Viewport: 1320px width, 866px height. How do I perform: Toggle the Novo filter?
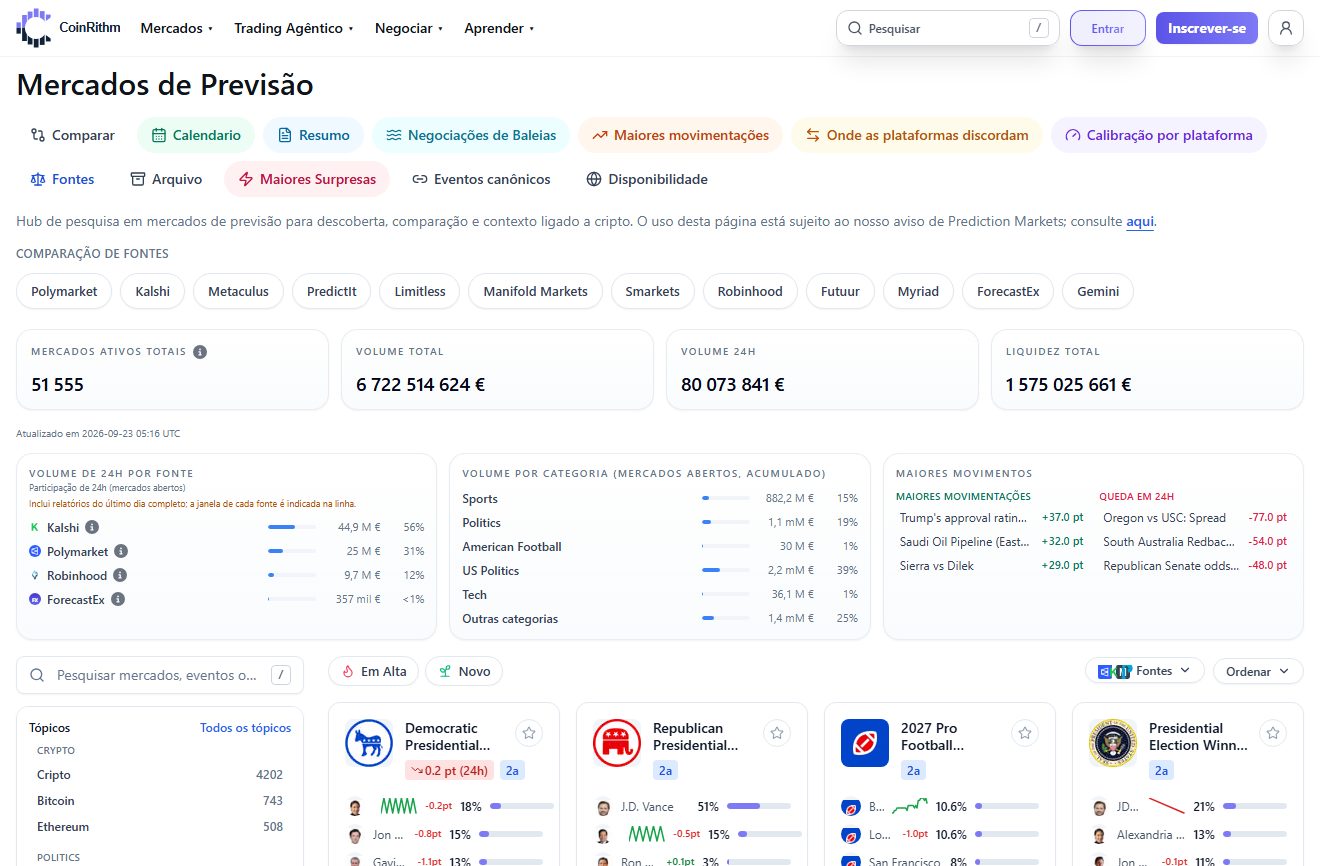coord(464,671)
